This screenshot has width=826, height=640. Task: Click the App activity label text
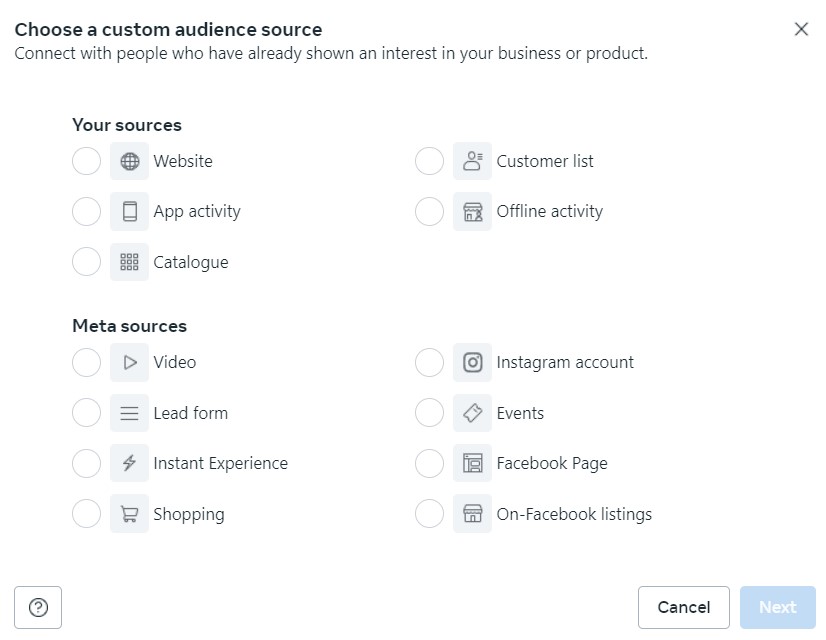197,212
